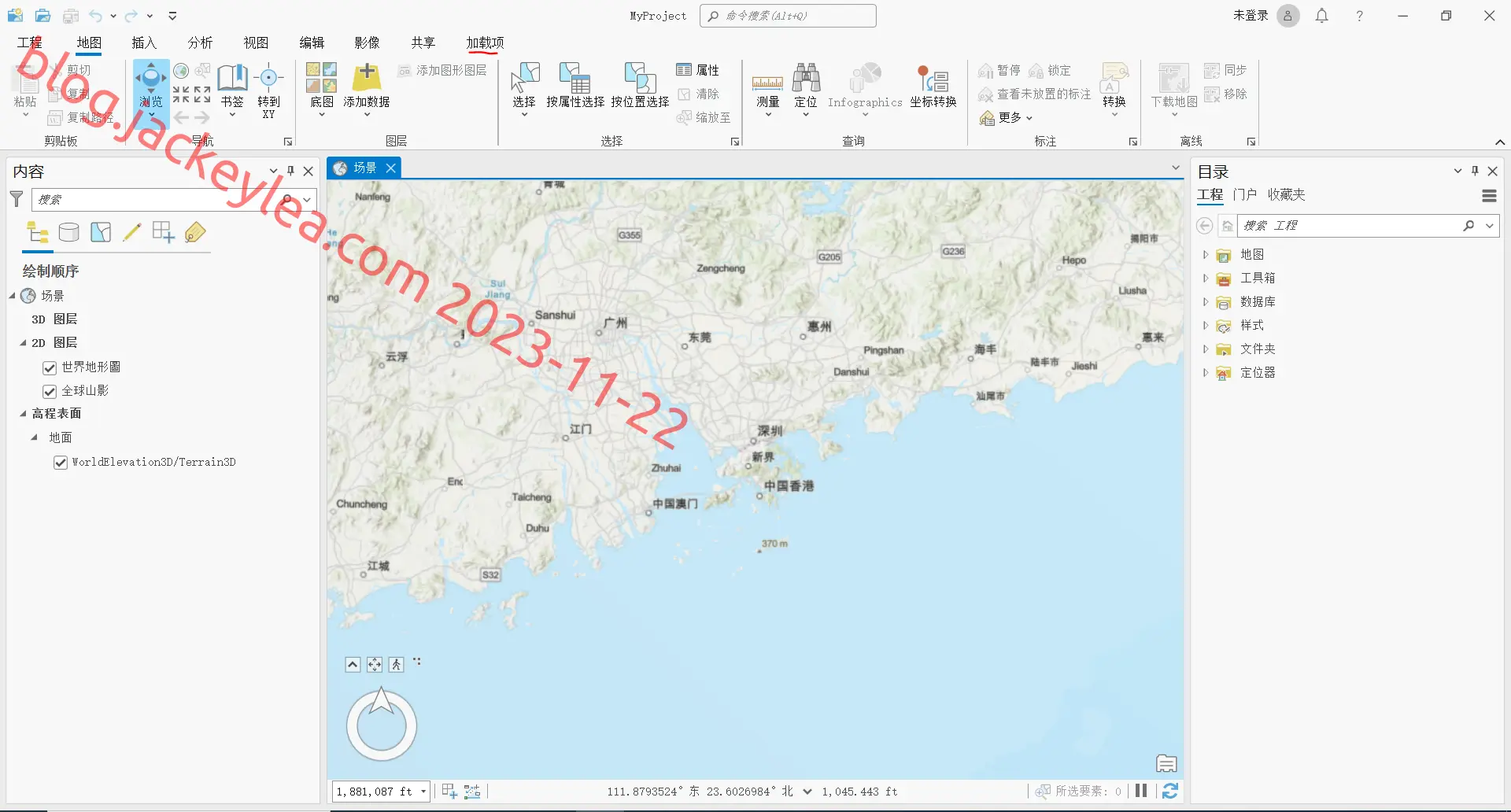Click the full extent globe icon
Screen dimensions: 1511x812
click(181, 71)
